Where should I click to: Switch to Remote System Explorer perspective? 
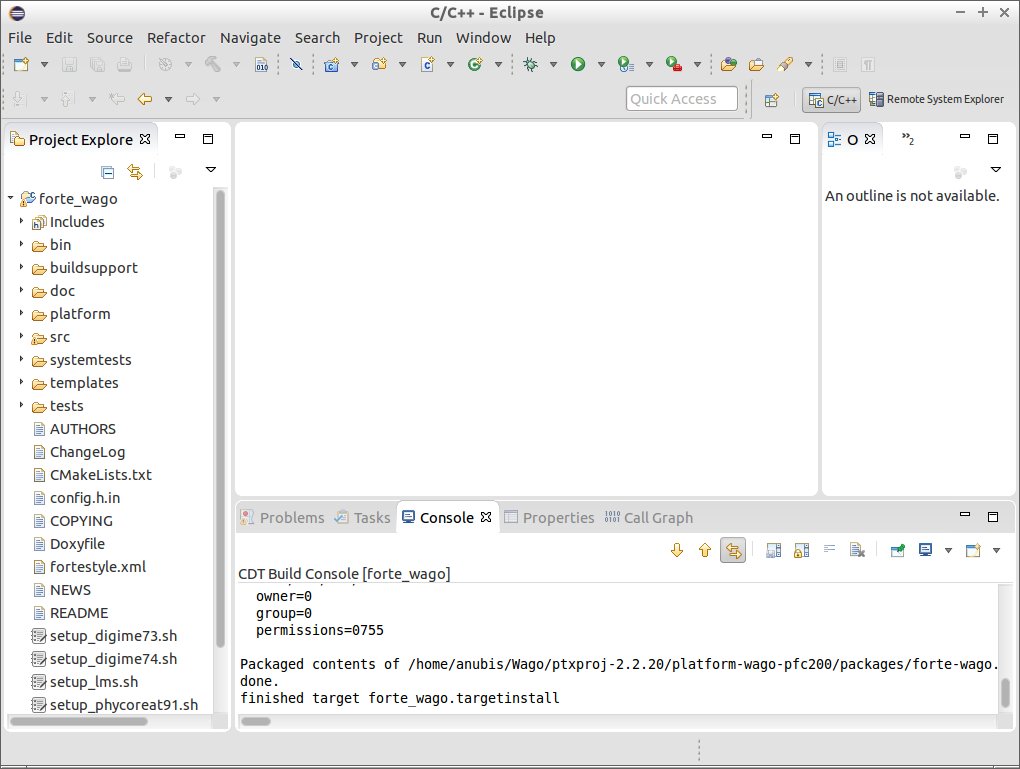pos(936,99)
